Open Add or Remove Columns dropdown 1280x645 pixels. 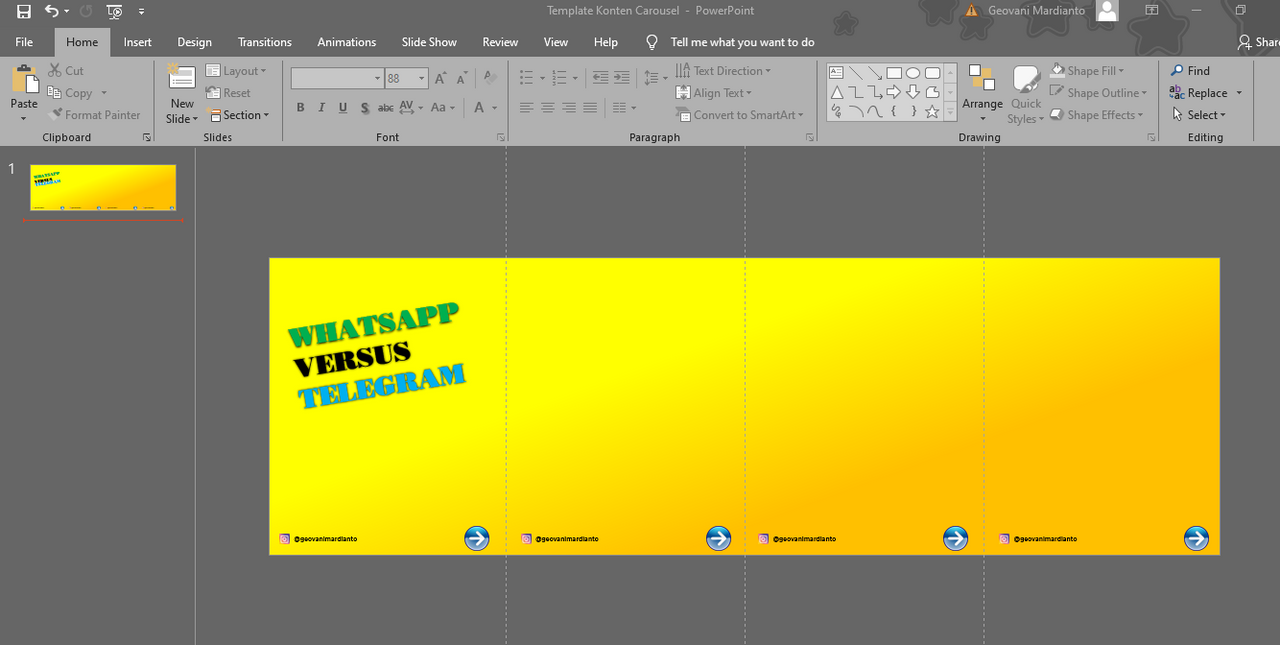coord(624,108)
